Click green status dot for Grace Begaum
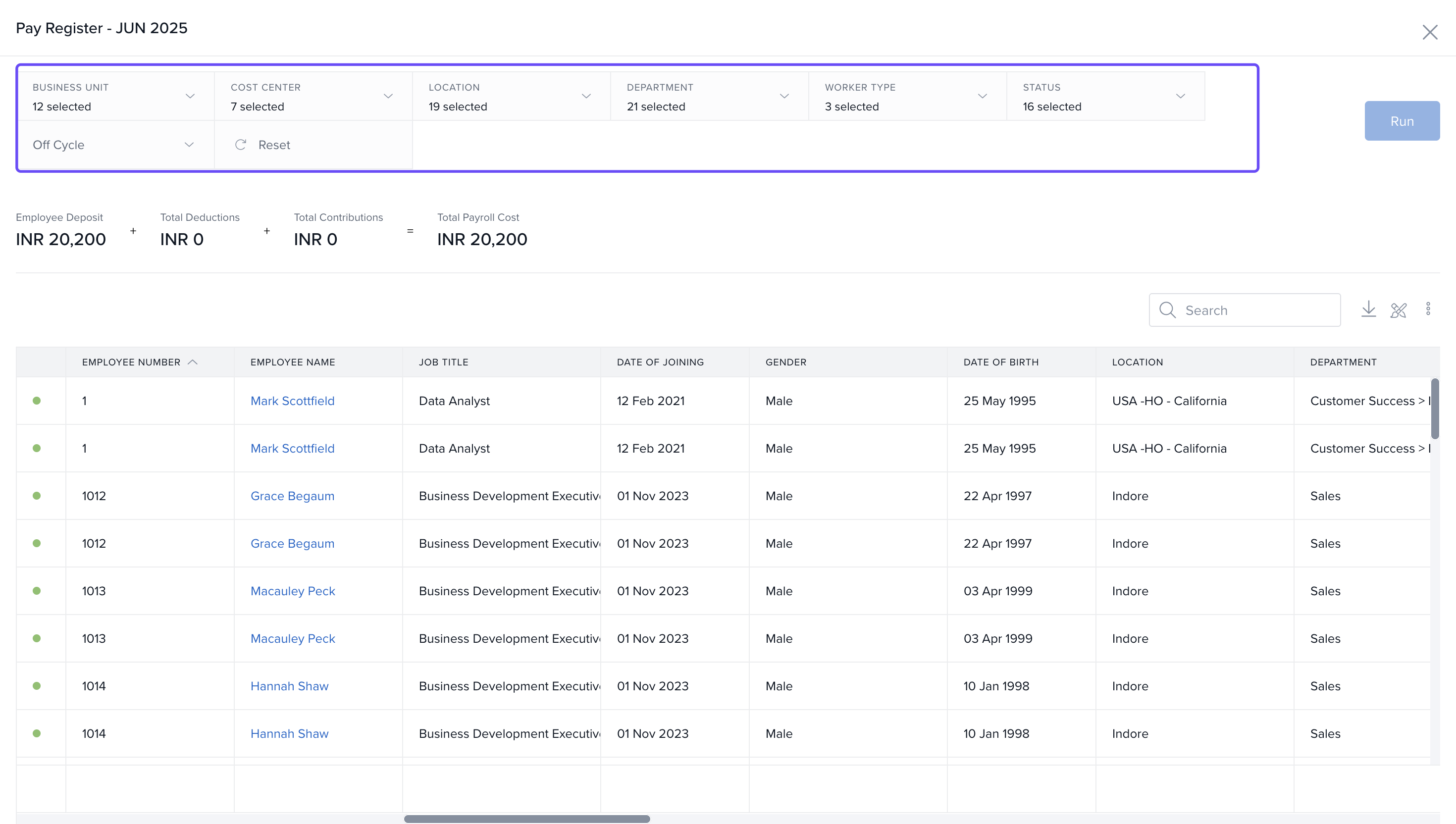Screen dimensions: 1456x824 37,496
